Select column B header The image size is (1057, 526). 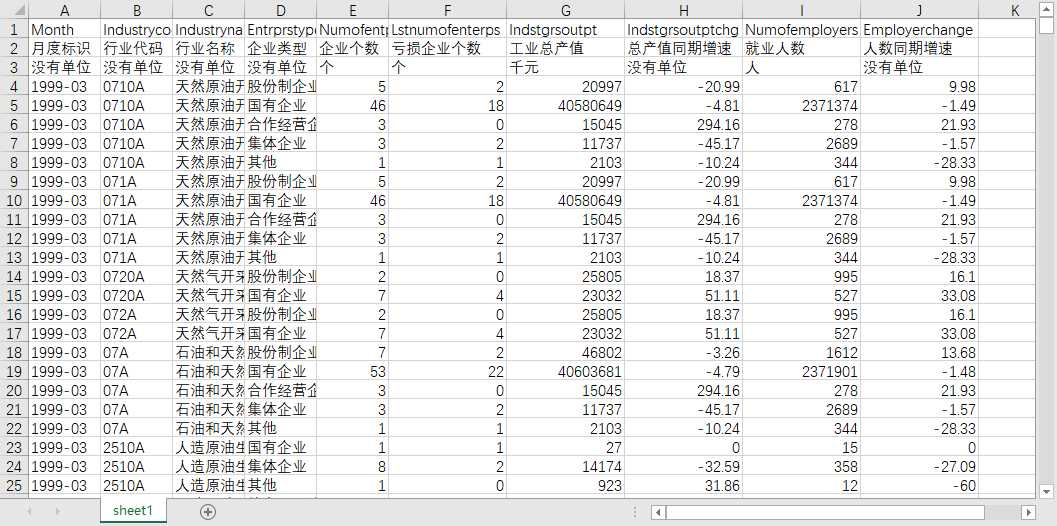tap(137, 10)
